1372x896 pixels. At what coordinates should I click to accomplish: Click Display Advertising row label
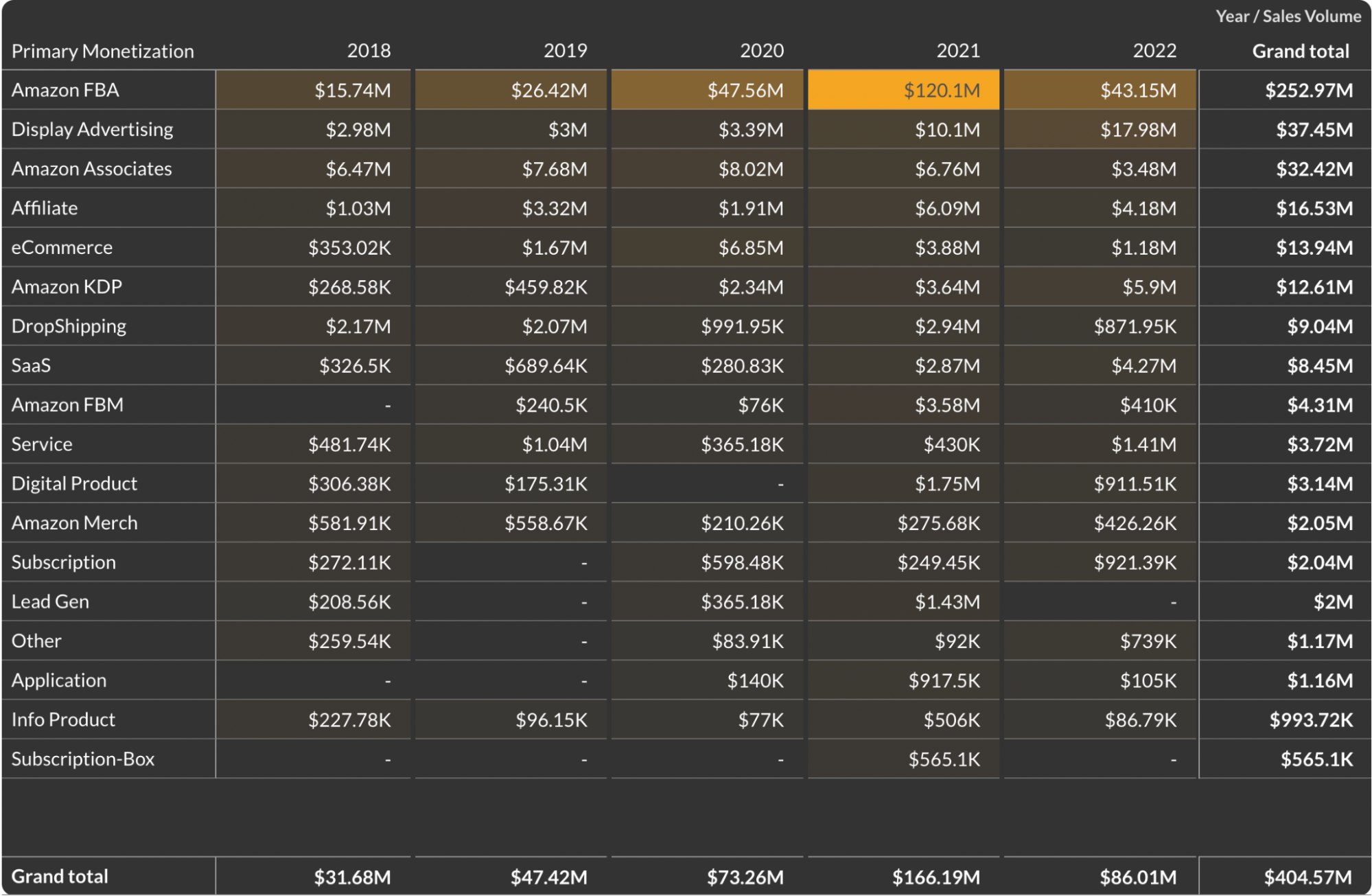pyautogui.click(x=92, y=130)
